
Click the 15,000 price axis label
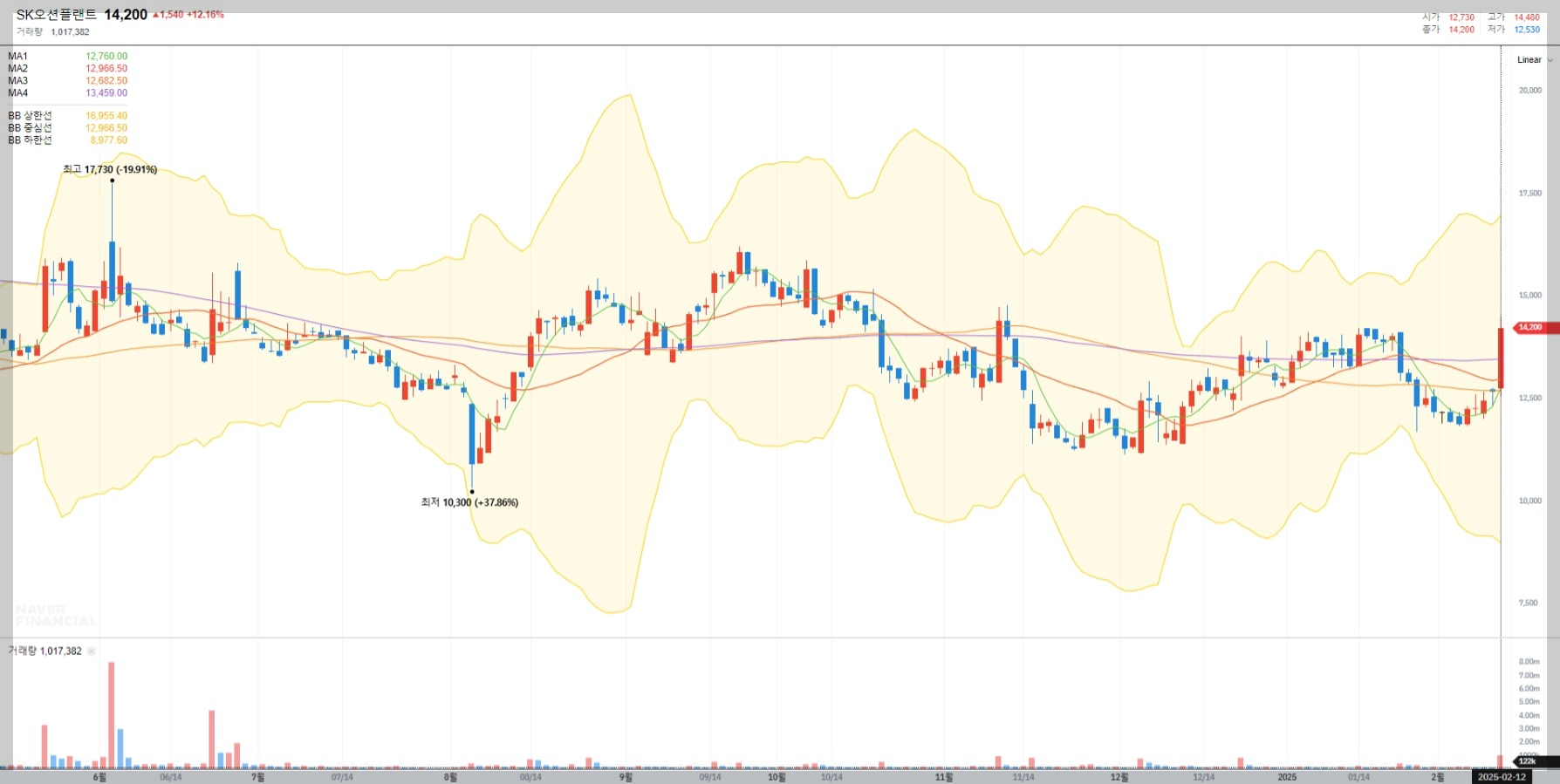pos(1530,296)
